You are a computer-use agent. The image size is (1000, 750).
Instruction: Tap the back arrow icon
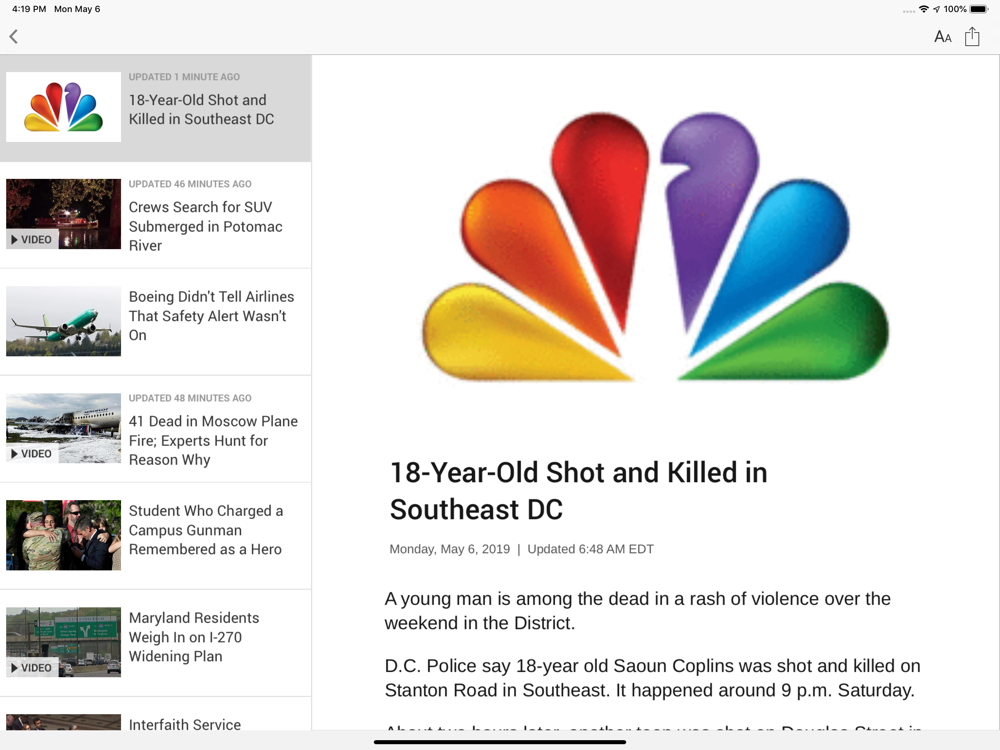click(x=13, y=36)
